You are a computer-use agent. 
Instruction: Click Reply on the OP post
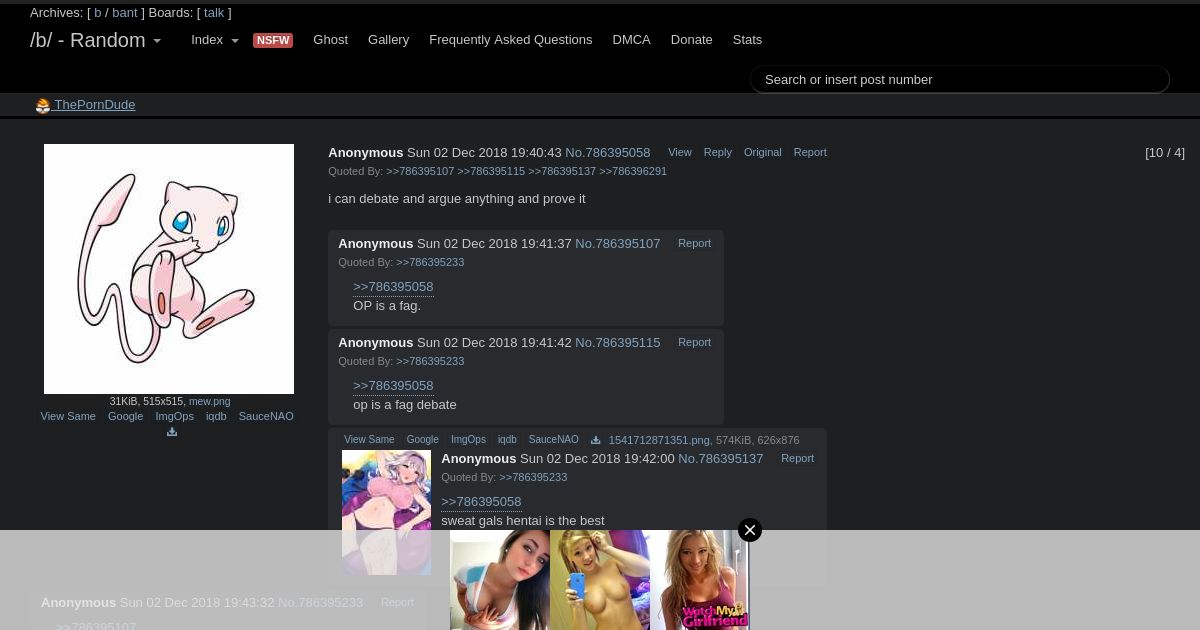(717, 152)
